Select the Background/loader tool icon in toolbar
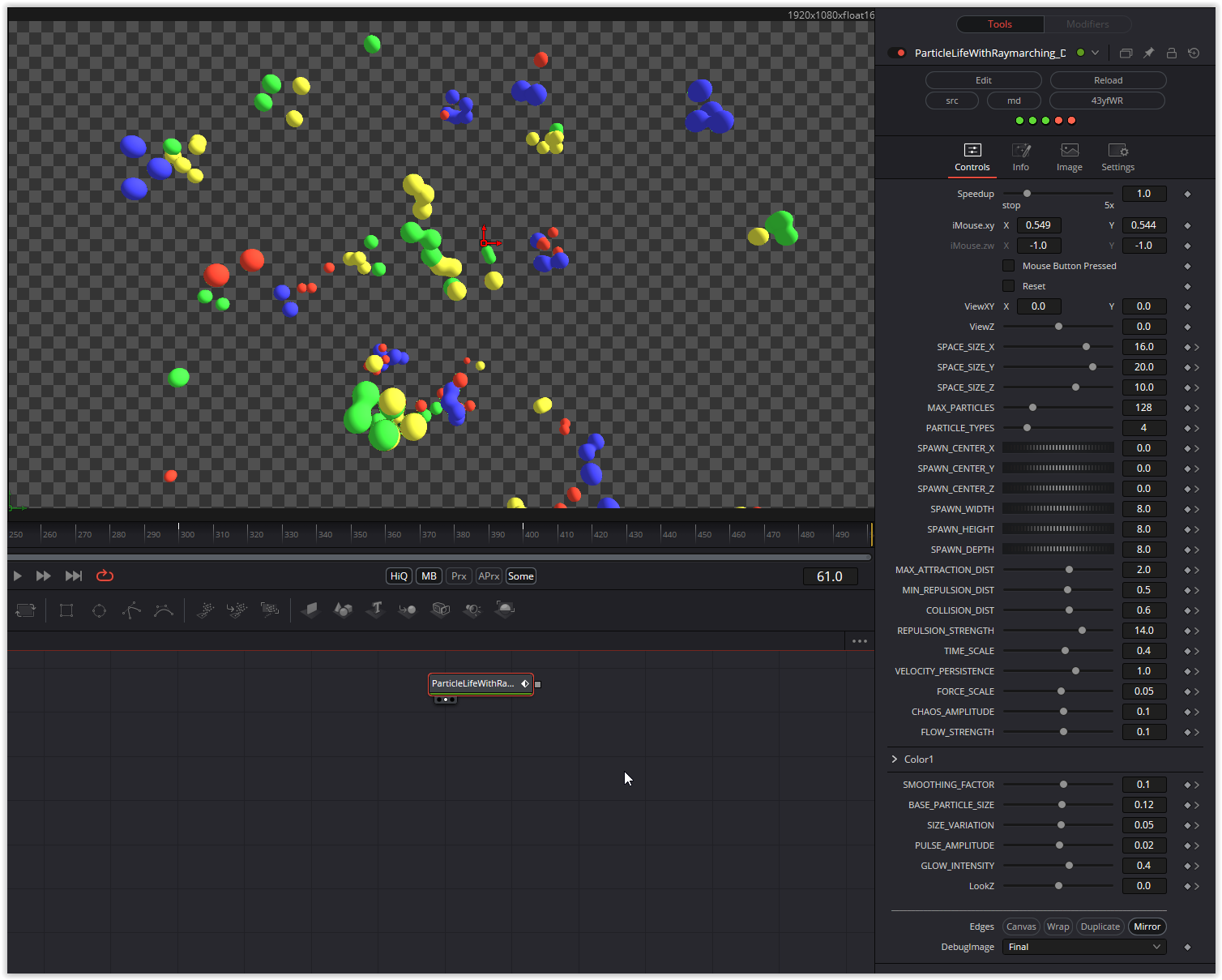 pos(26,610)
